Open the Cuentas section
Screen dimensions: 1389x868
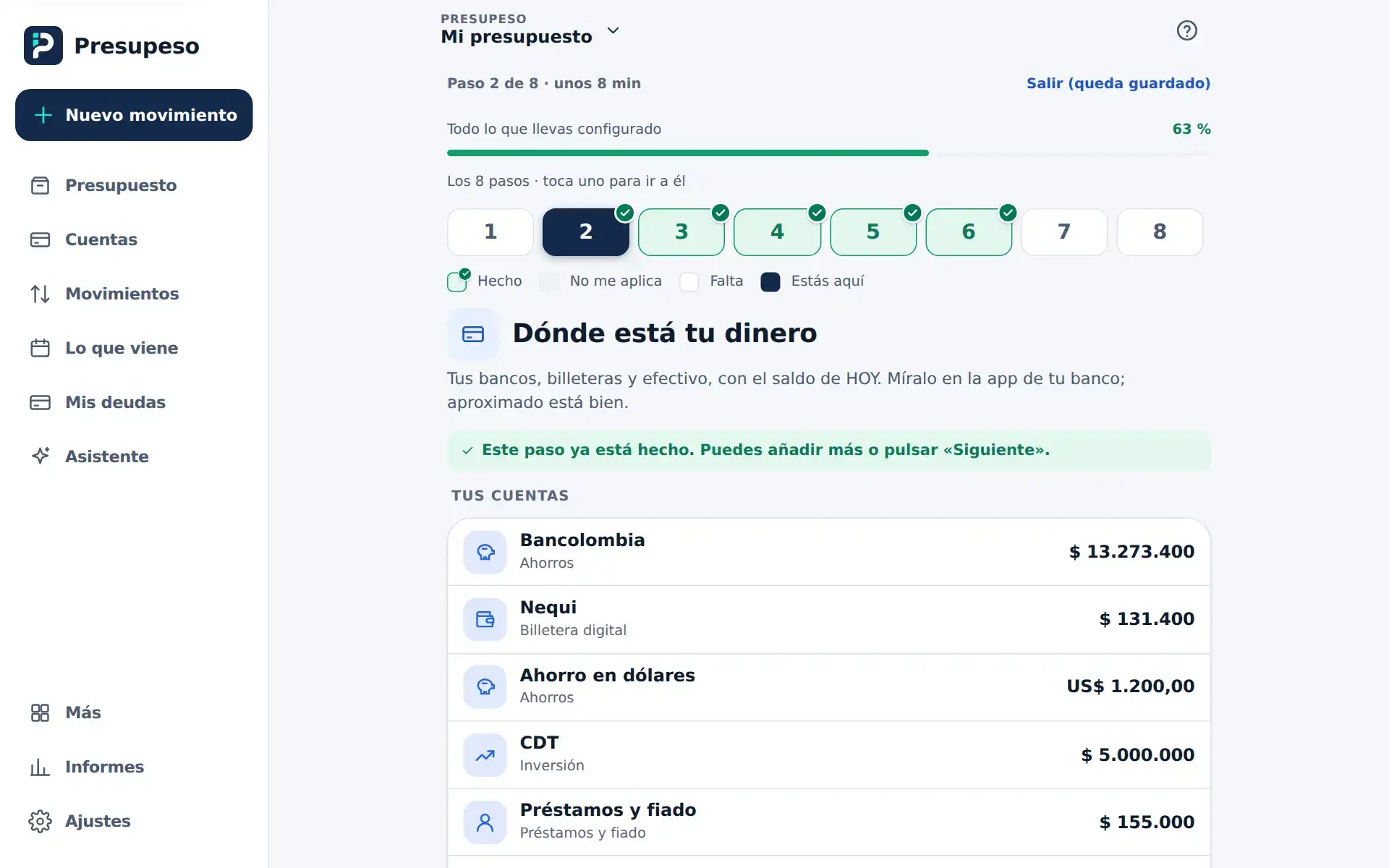pos(134,239)
